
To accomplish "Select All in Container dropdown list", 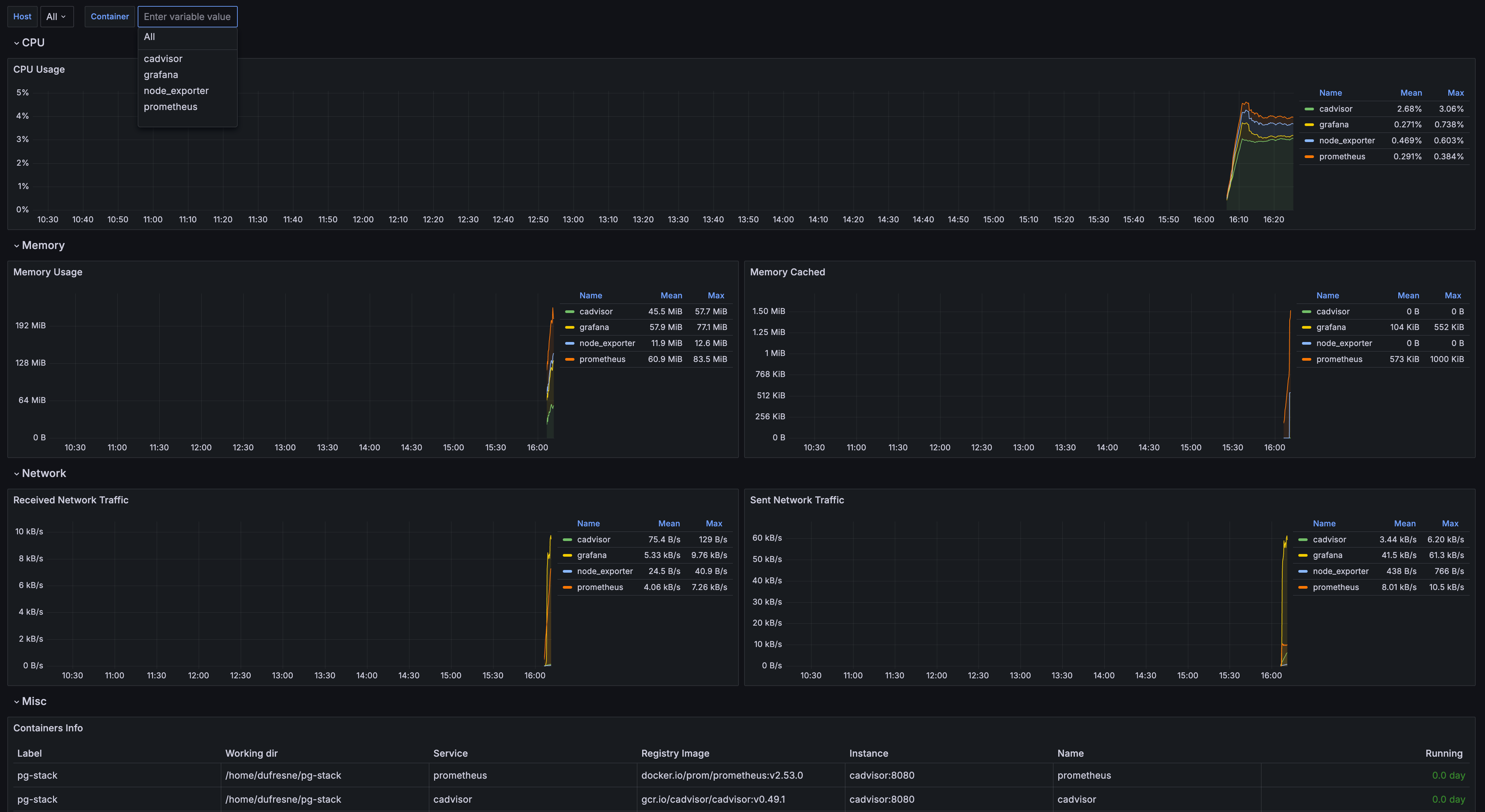I will coord(187,37).
